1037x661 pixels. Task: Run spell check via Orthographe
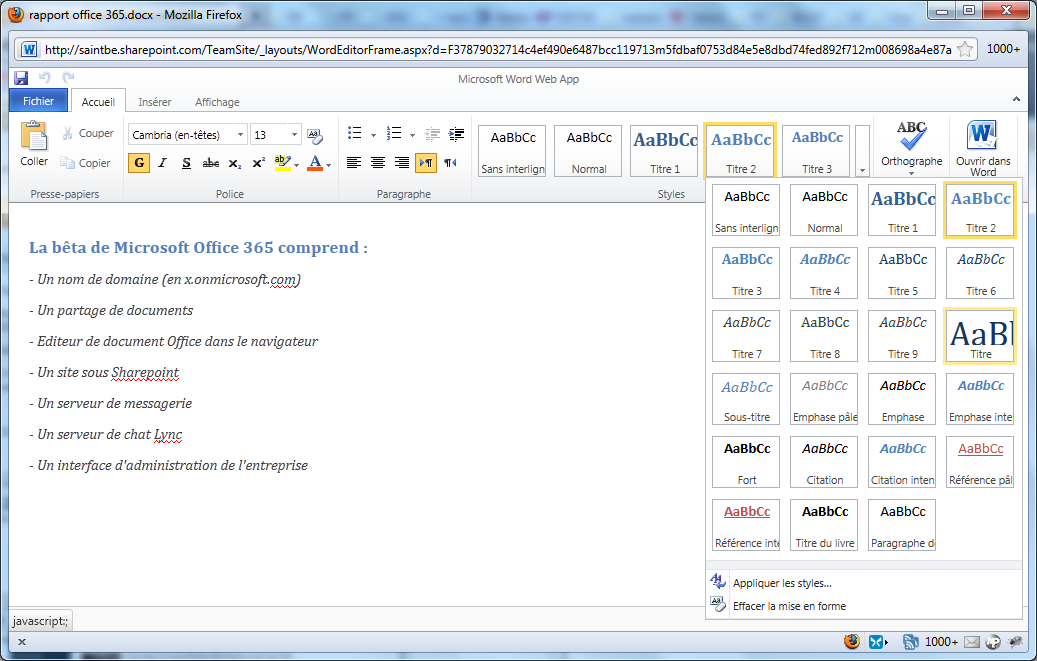[911, 143]
